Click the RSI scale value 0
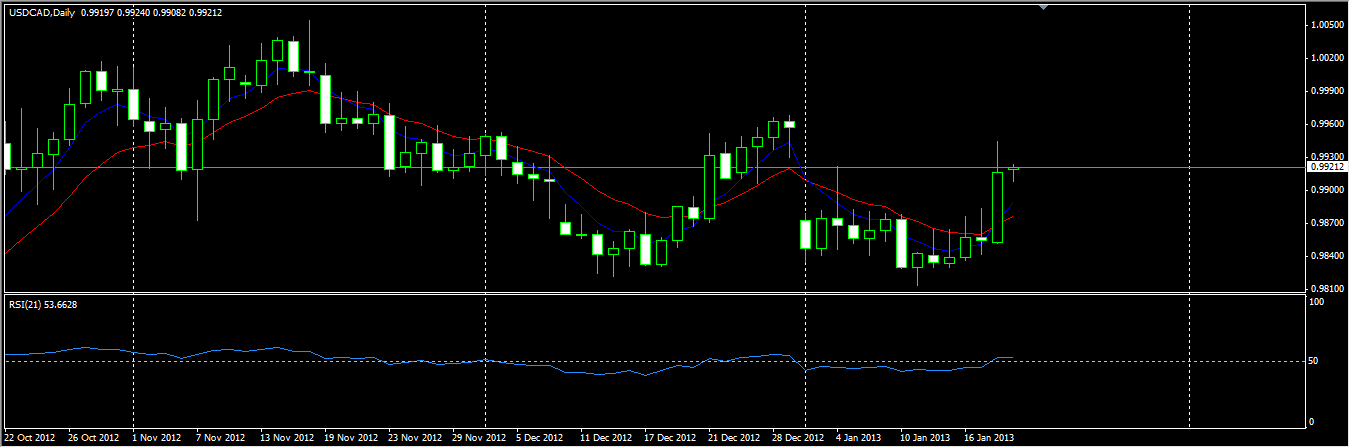The height and width of the screenshot is (448, 1350). (1313, 422)
